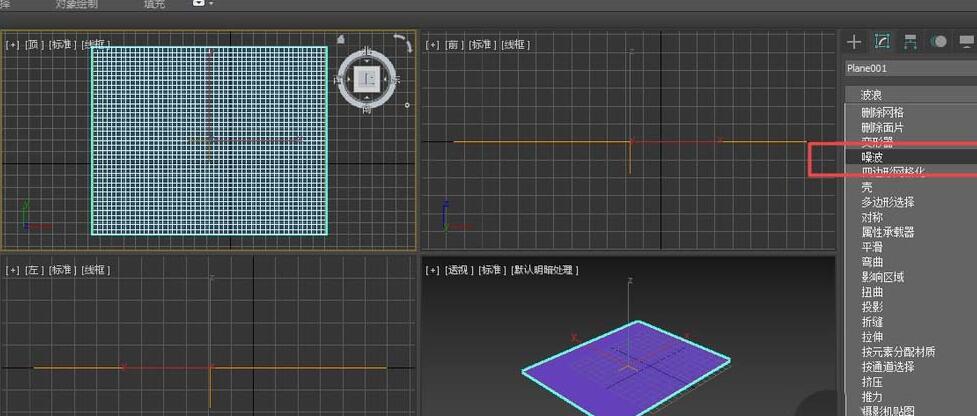The image size is (977, 416).
Task: Open the [+] menu of the 前 viewport
Action: tap(432, 45)
